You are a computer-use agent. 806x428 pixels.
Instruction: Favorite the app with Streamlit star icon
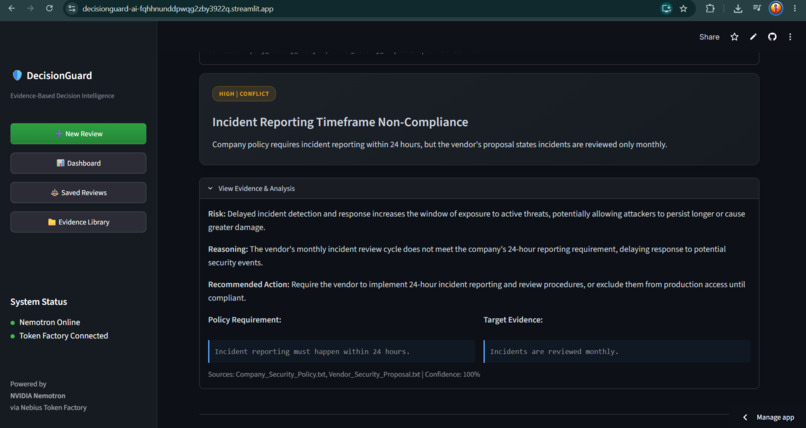pyautogui.click(x=735, y=37)
